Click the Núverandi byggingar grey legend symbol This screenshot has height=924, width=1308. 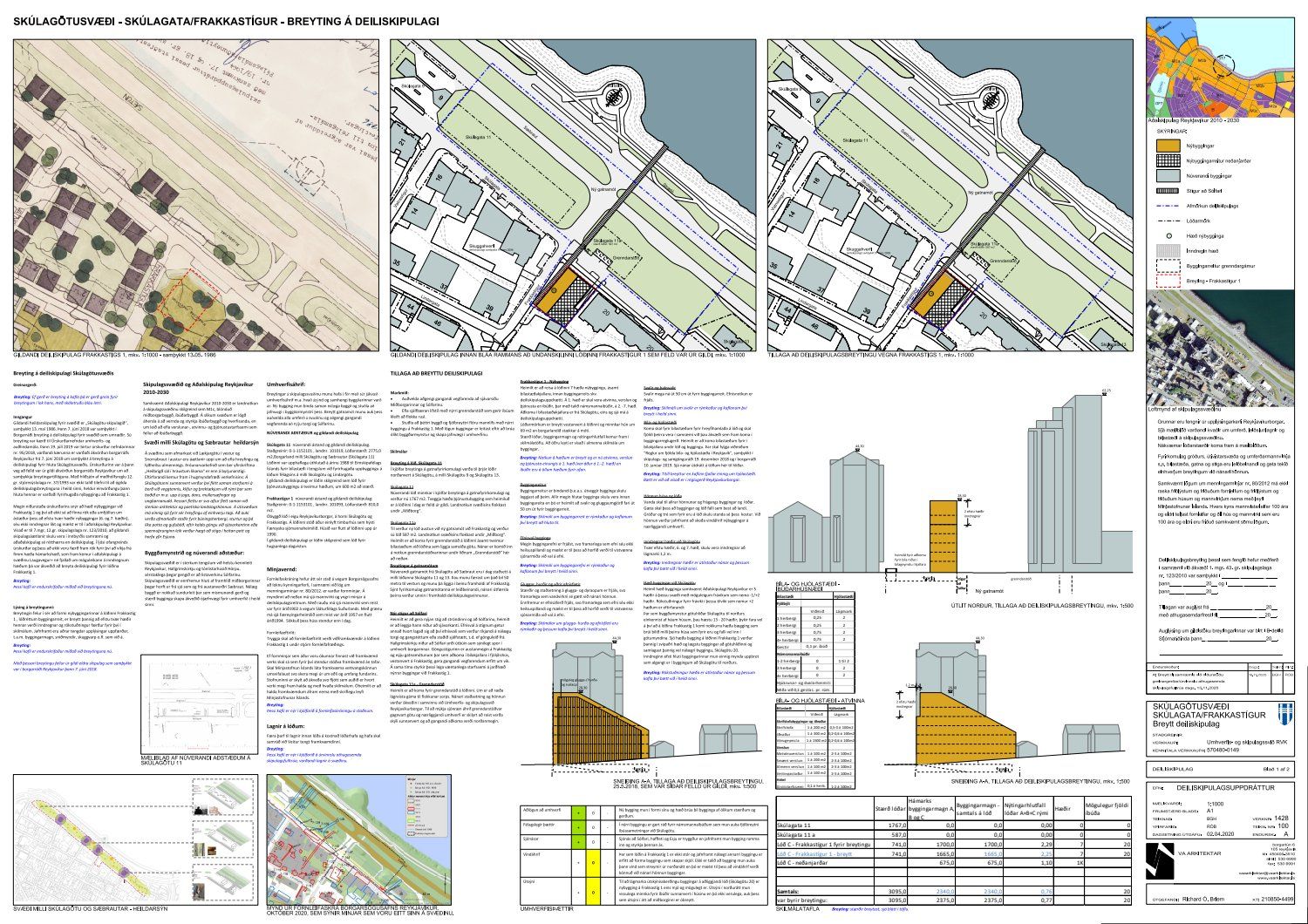[x=1168, y=177]
